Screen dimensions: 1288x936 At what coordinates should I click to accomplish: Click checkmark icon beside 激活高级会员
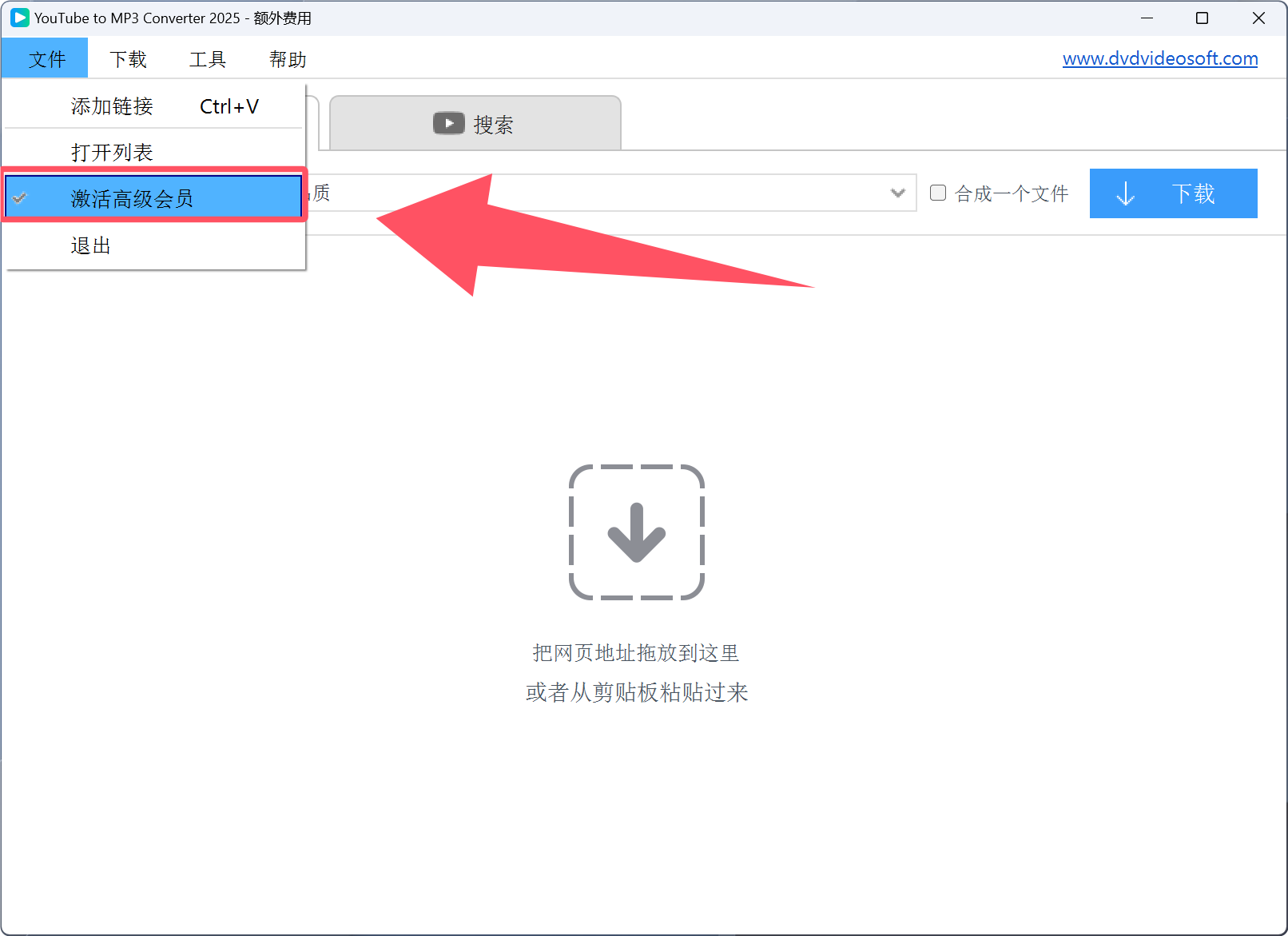pyautogui.click(x=20, y=198)
